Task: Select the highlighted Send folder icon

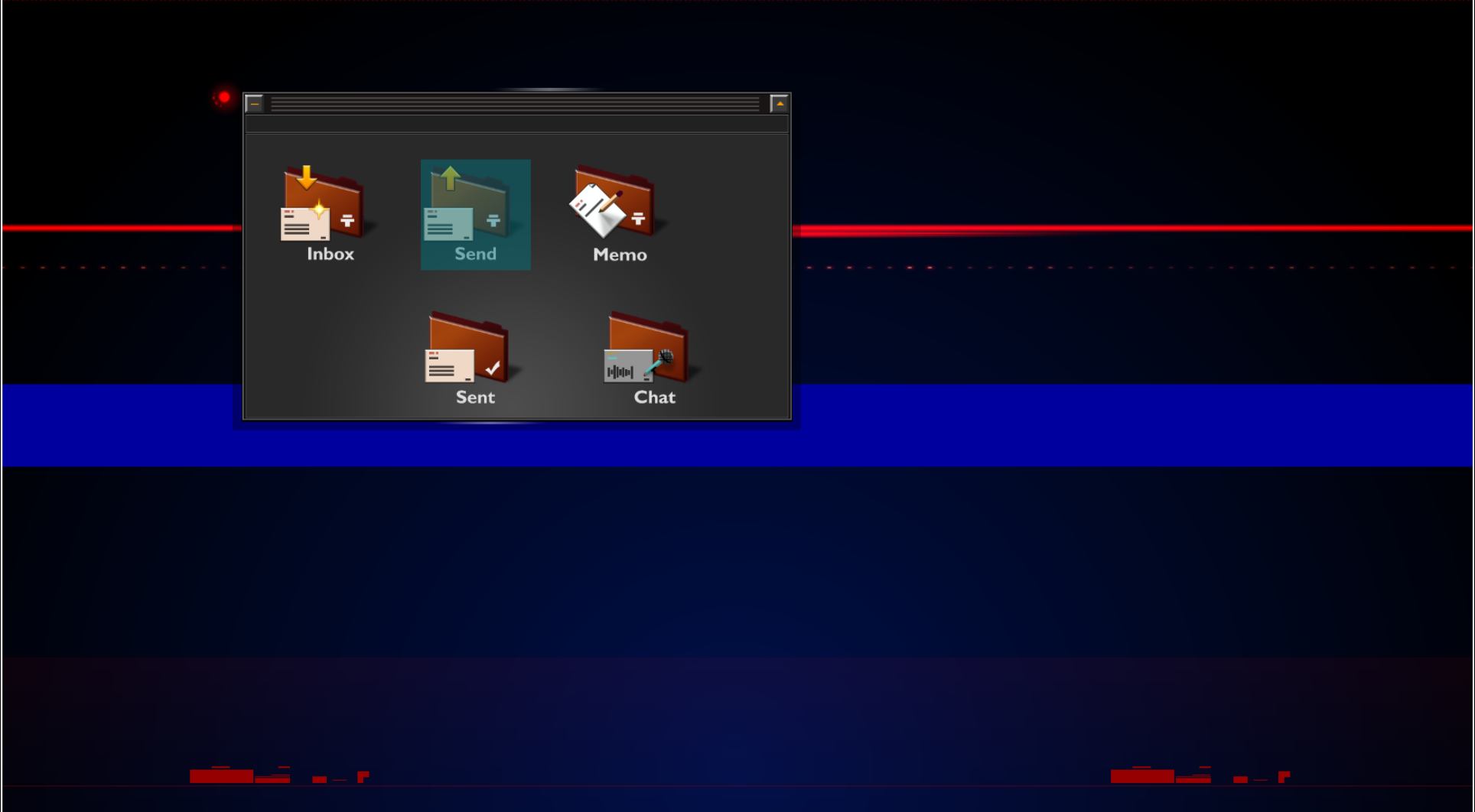Action: tap(475, 214)
